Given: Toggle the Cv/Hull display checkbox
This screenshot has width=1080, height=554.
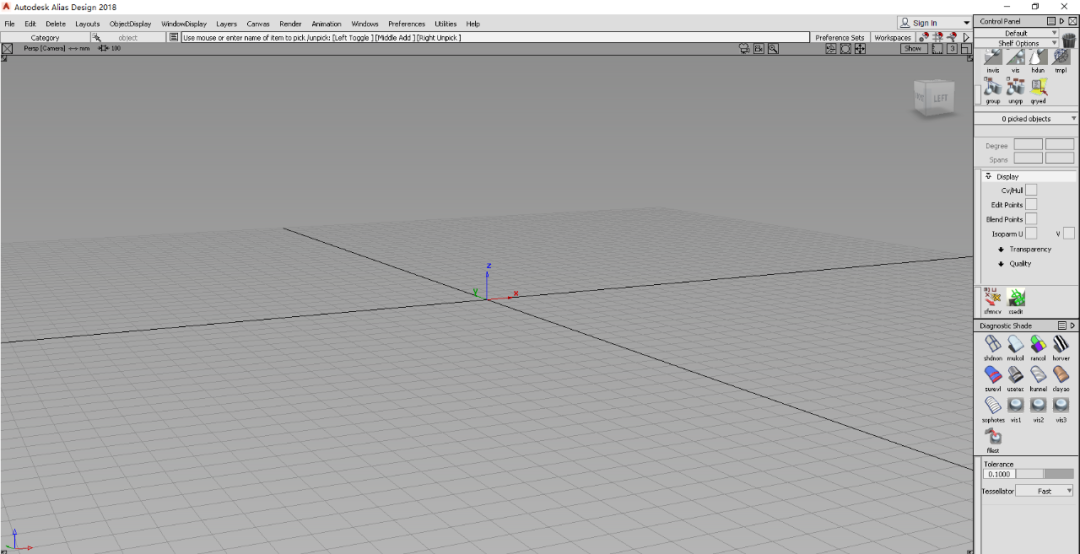Looking at the screenshot, I should [x=1031, y=190].
